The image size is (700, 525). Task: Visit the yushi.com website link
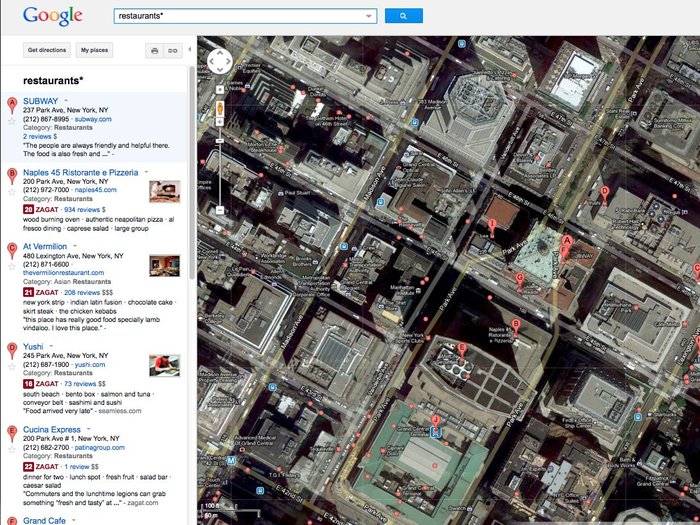pyautogui.click(x=90, y=364)
